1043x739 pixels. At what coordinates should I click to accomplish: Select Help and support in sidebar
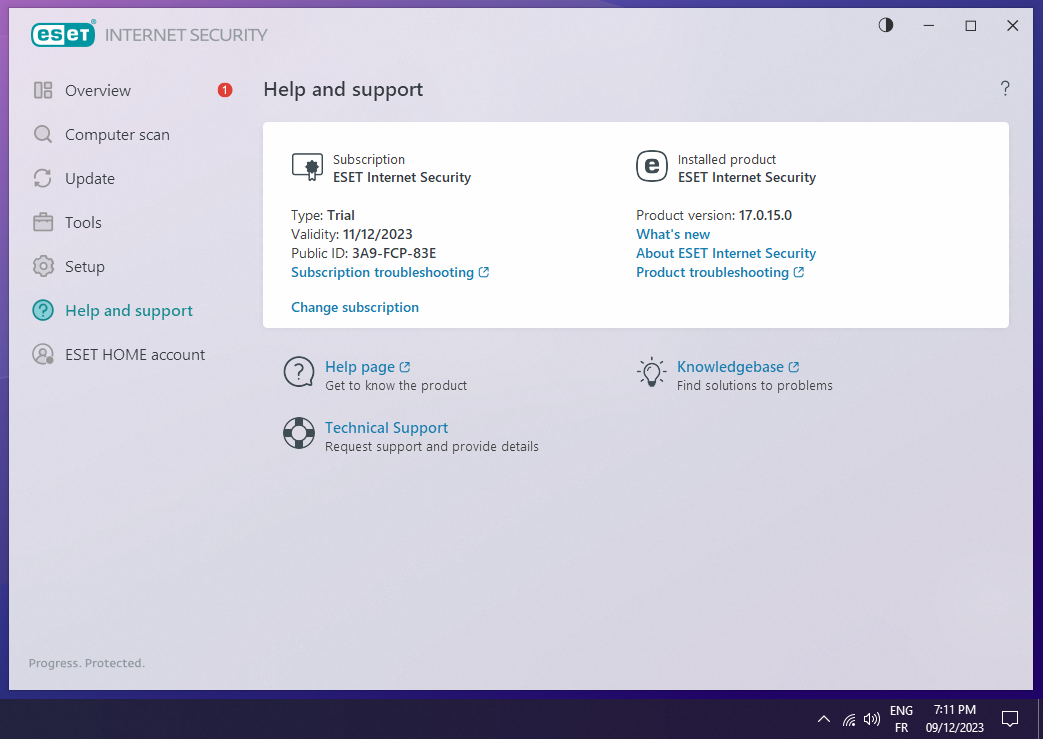point(129,311)
